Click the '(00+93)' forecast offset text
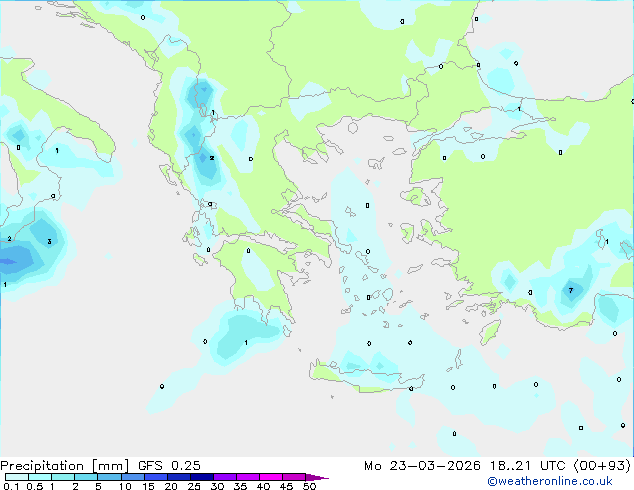This screenshot has height=490, width=634. [602, 466]
